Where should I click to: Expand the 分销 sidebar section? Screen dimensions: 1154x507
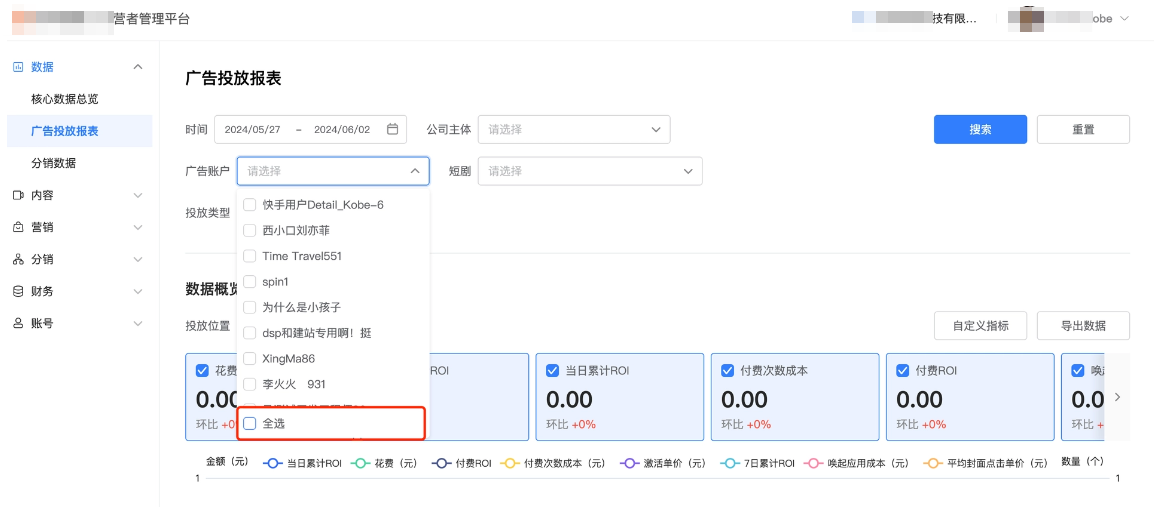tap(138, 259)
